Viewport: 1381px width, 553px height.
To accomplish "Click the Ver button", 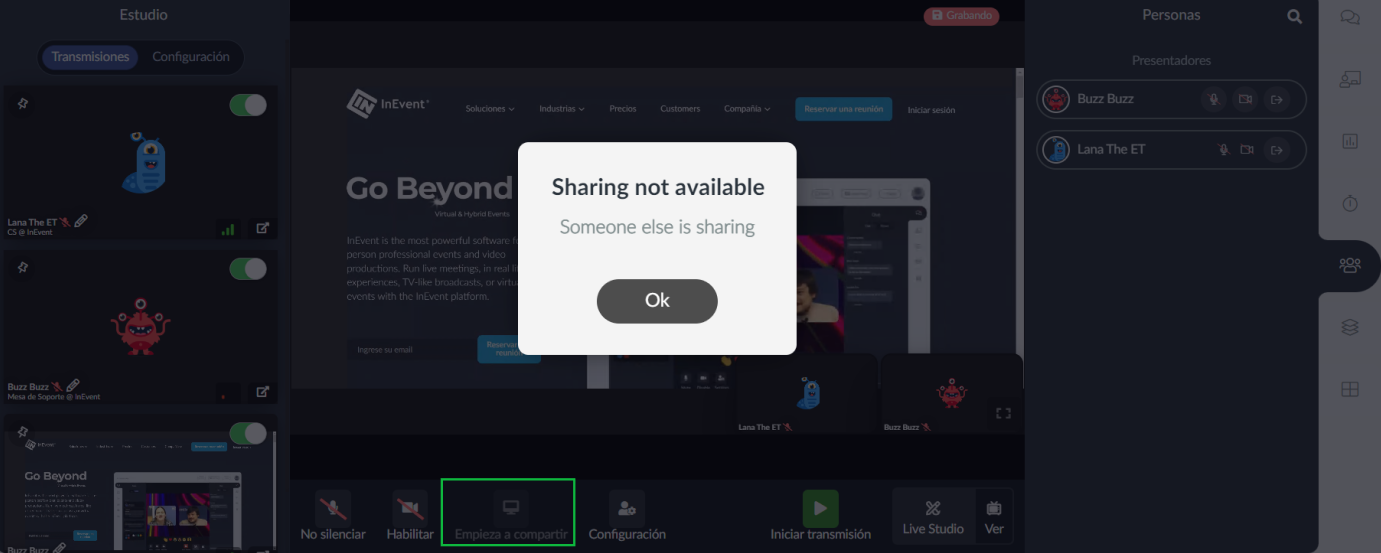I will (x=994, y=517).
